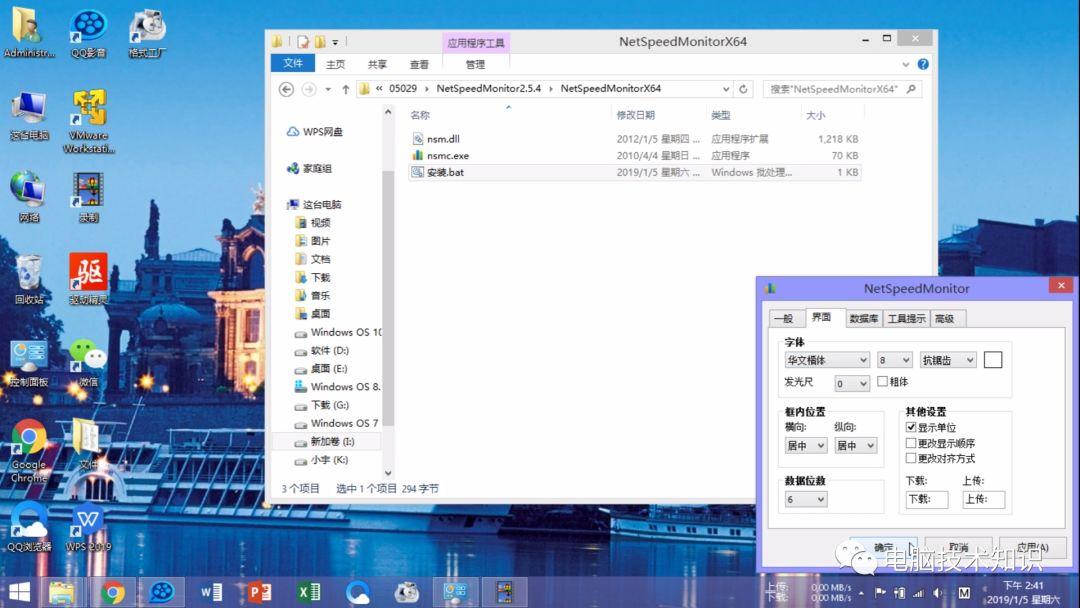This screenshot has width=1080, height=608.
Task: Click the Explorer search box
Action: 842,89
